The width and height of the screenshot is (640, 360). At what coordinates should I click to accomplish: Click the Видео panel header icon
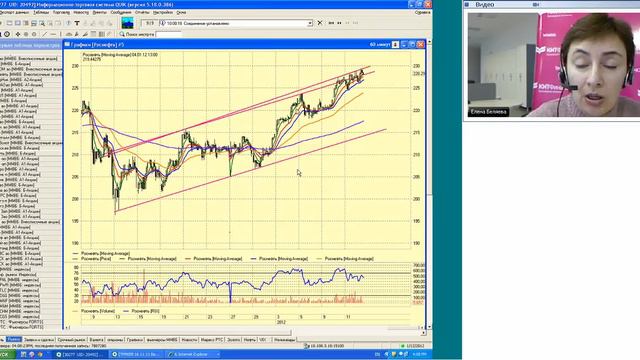[467, 4]
